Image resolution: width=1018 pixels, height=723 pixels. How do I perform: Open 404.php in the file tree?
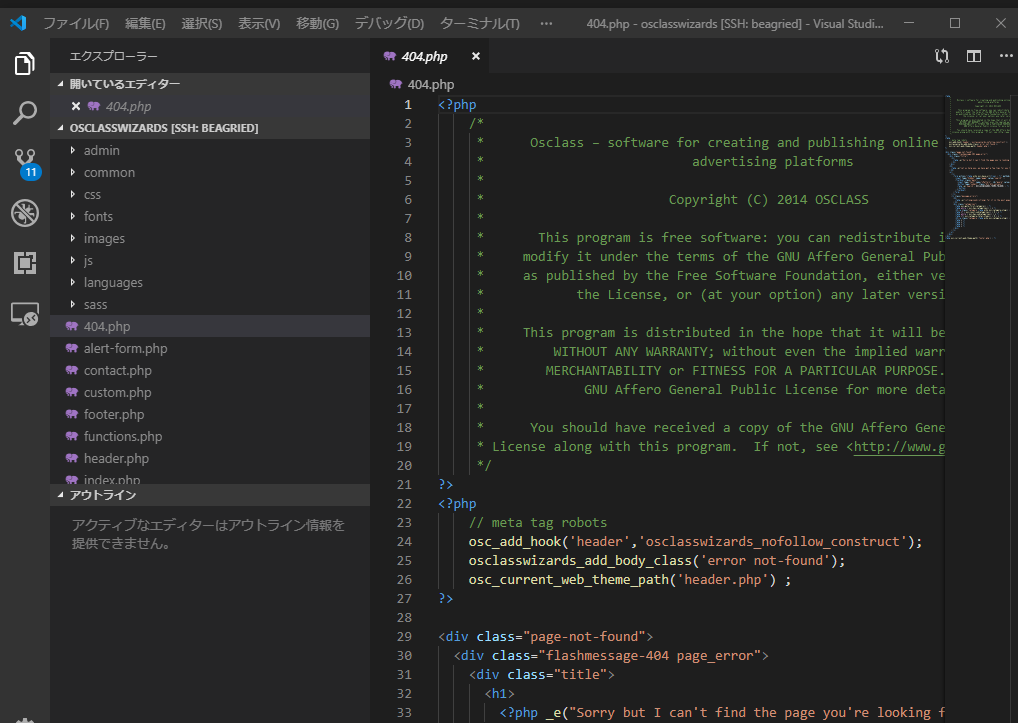210,326
